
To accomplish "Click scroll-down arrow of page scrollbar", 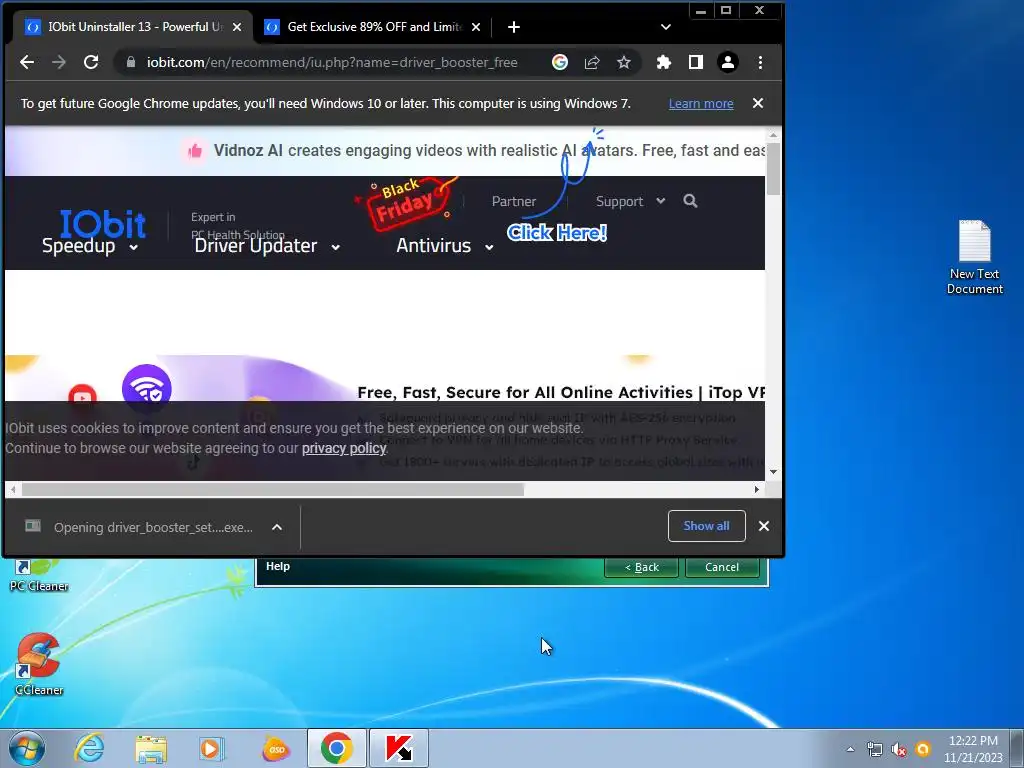I will (x=773, y=472).
